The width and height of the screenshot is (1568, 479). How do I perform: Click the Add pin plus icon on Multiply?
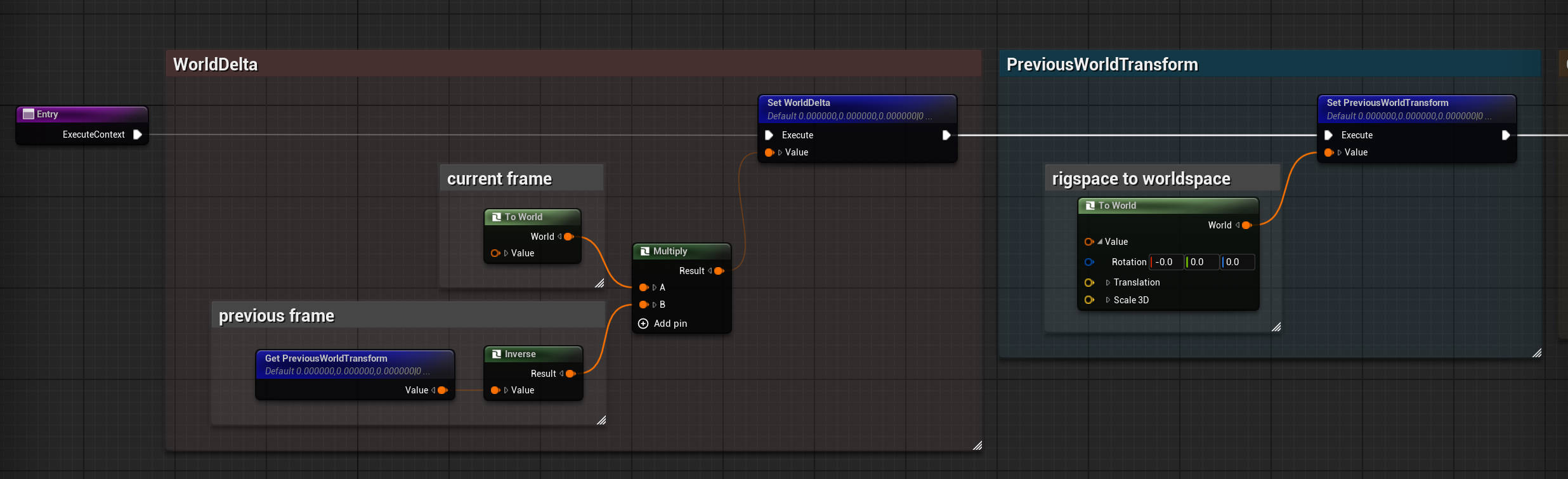pyautogui.click(x=643, y=324)
